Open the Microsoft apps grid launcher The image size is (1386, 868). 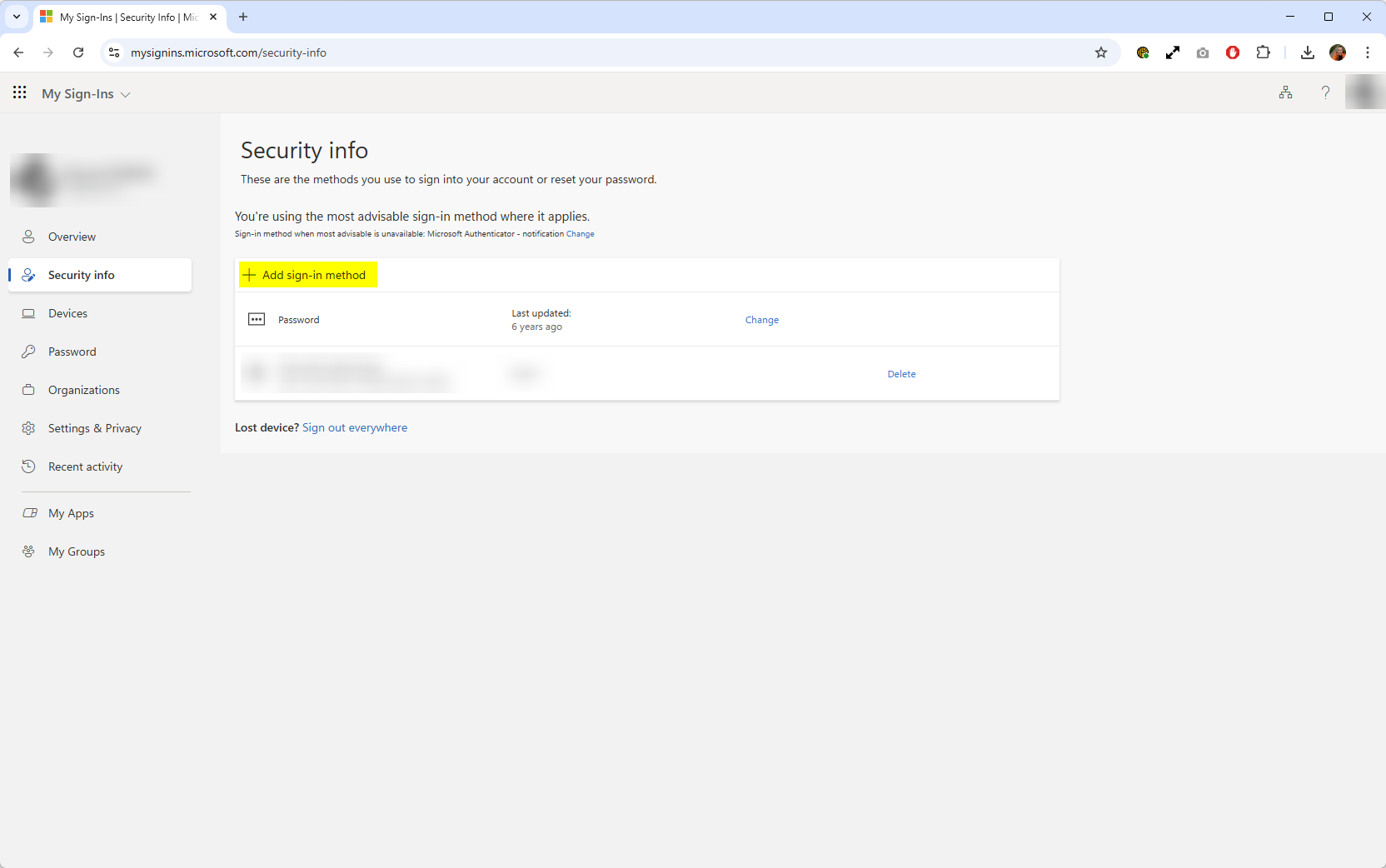point(20,92)
